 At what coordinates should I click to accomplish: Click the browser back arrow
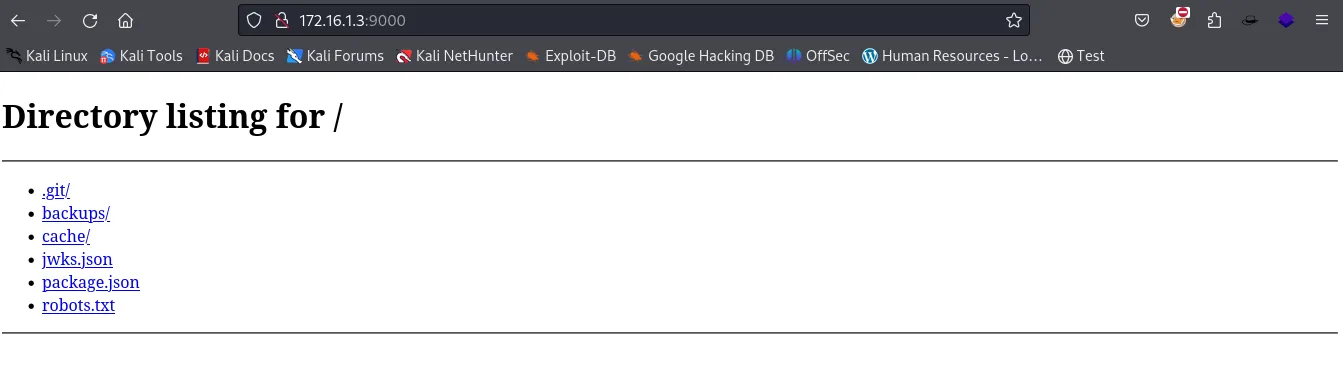[x=18, y=20]
